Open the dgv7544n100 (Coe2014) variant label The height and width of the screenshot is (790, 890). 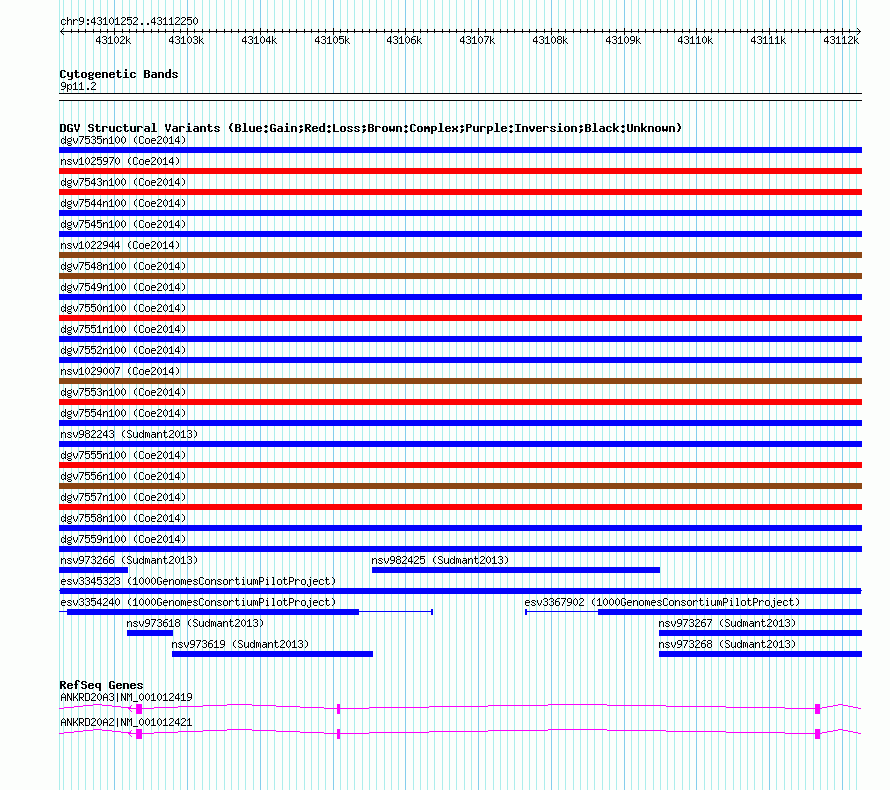(x=123, y=203)
